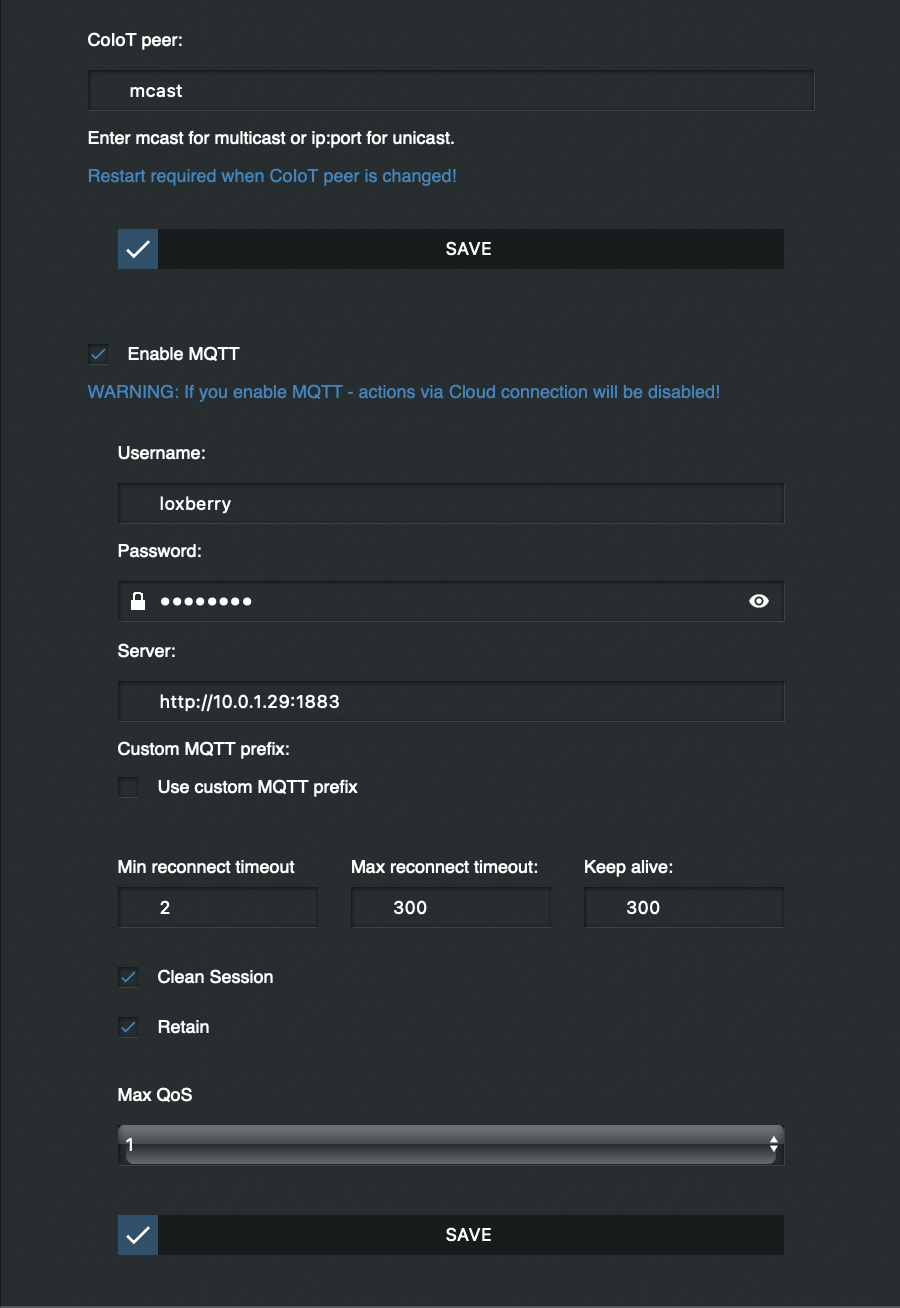900x1308 pixels.
Task: Click the Username field with loxberry
Action: [x=450, y=504]
